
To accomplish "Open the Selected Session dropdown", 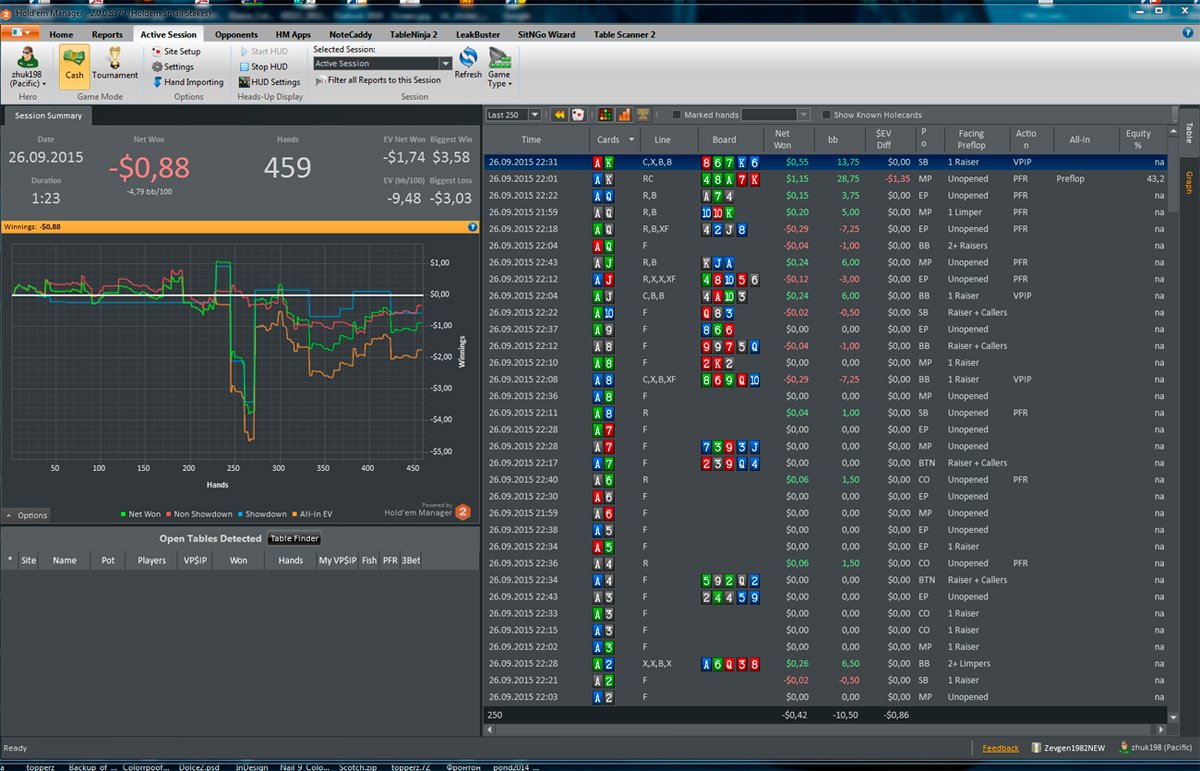I will 382,64.
